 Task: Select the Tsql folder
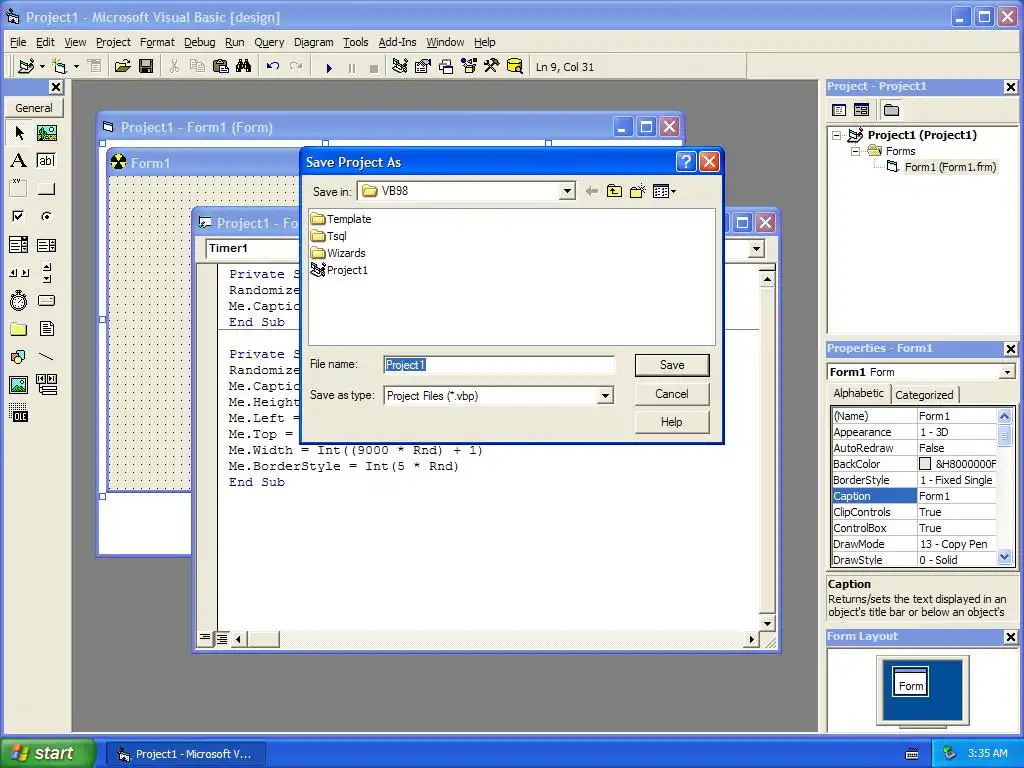[x=329, y=236]
